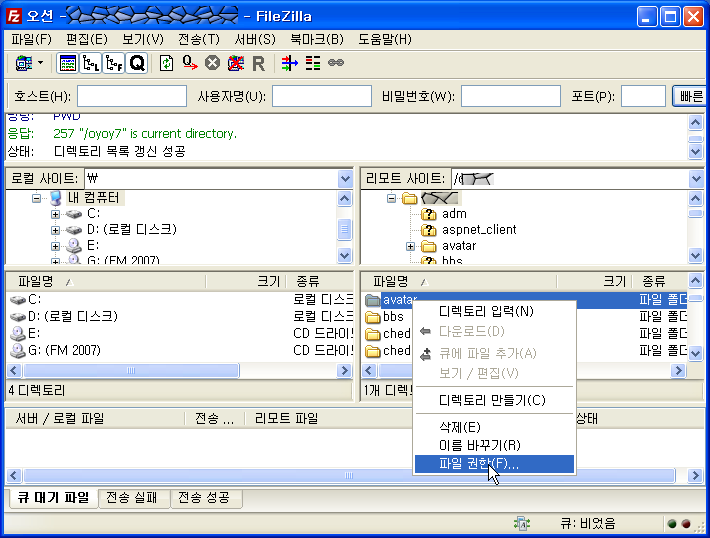Select D: (로컬 디스크) in local file list
The width and height of the screenshot is (710, 538).
73,317
